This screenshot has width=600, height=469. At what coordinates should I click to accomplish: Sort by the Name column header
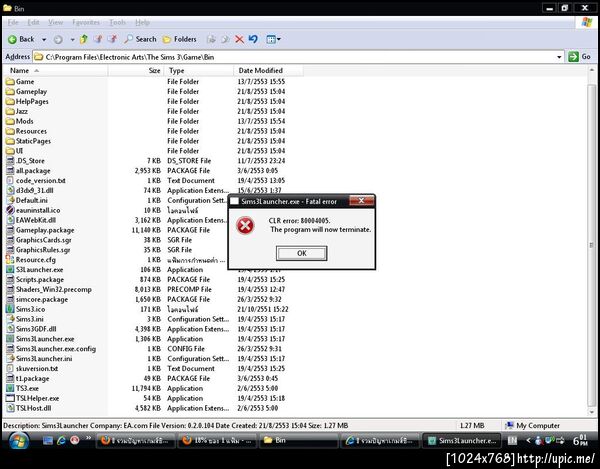pyautogui.click(x=55, y=70)
